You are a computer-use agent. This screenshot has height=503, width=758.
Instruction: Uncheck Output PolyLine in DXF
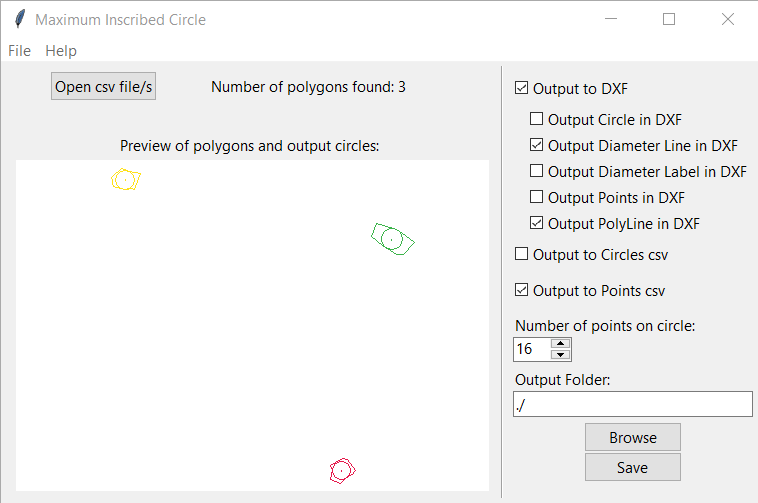536,223
